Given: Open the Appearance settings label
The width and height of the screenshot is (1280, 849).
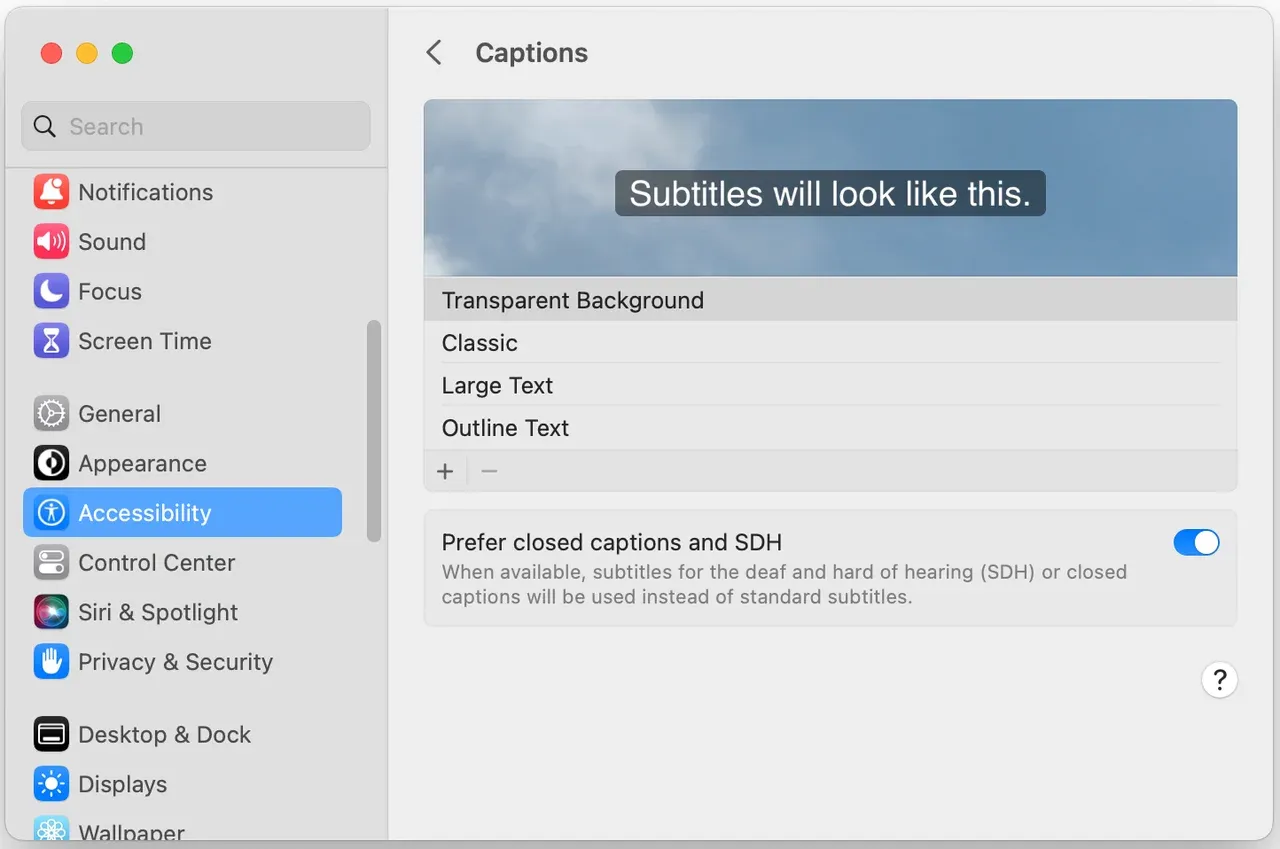Looking at the screenshot, I should (143, 464).
